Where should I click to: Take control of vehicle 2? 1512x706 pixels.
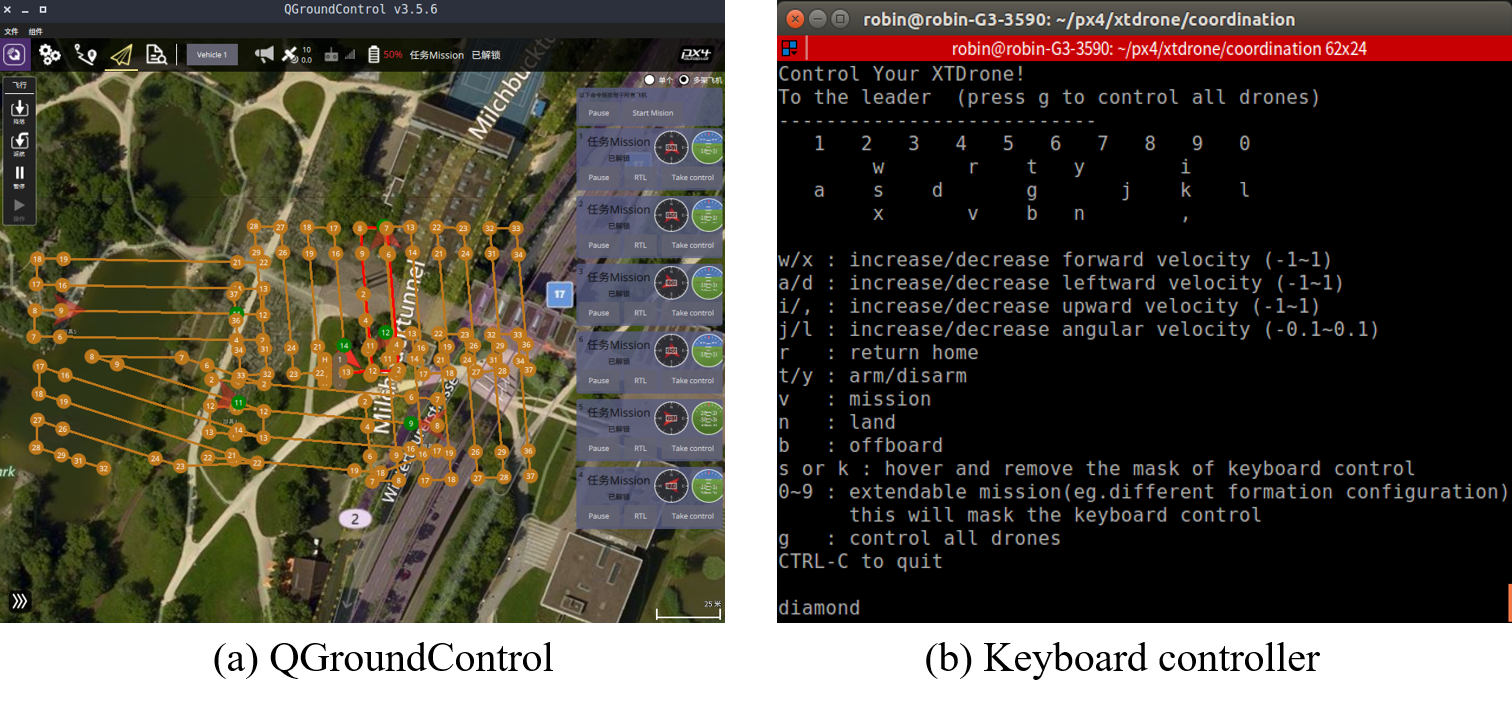(693, 245)
